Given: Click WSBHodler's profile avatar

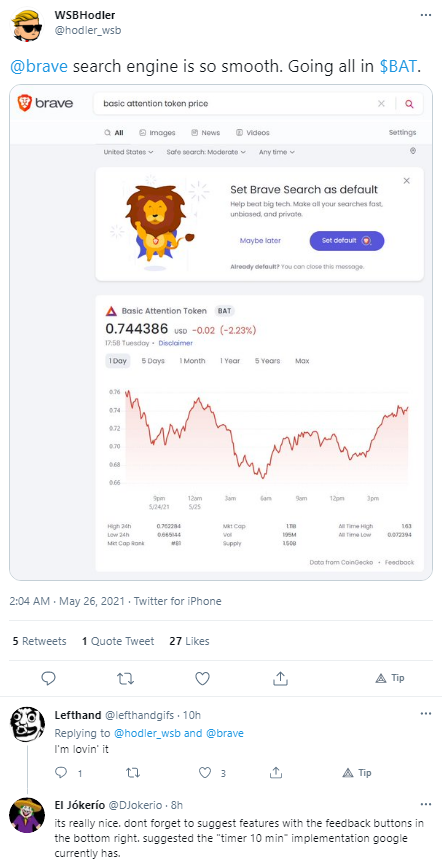Looking at the screenshot, I should (x=27, y=25).
